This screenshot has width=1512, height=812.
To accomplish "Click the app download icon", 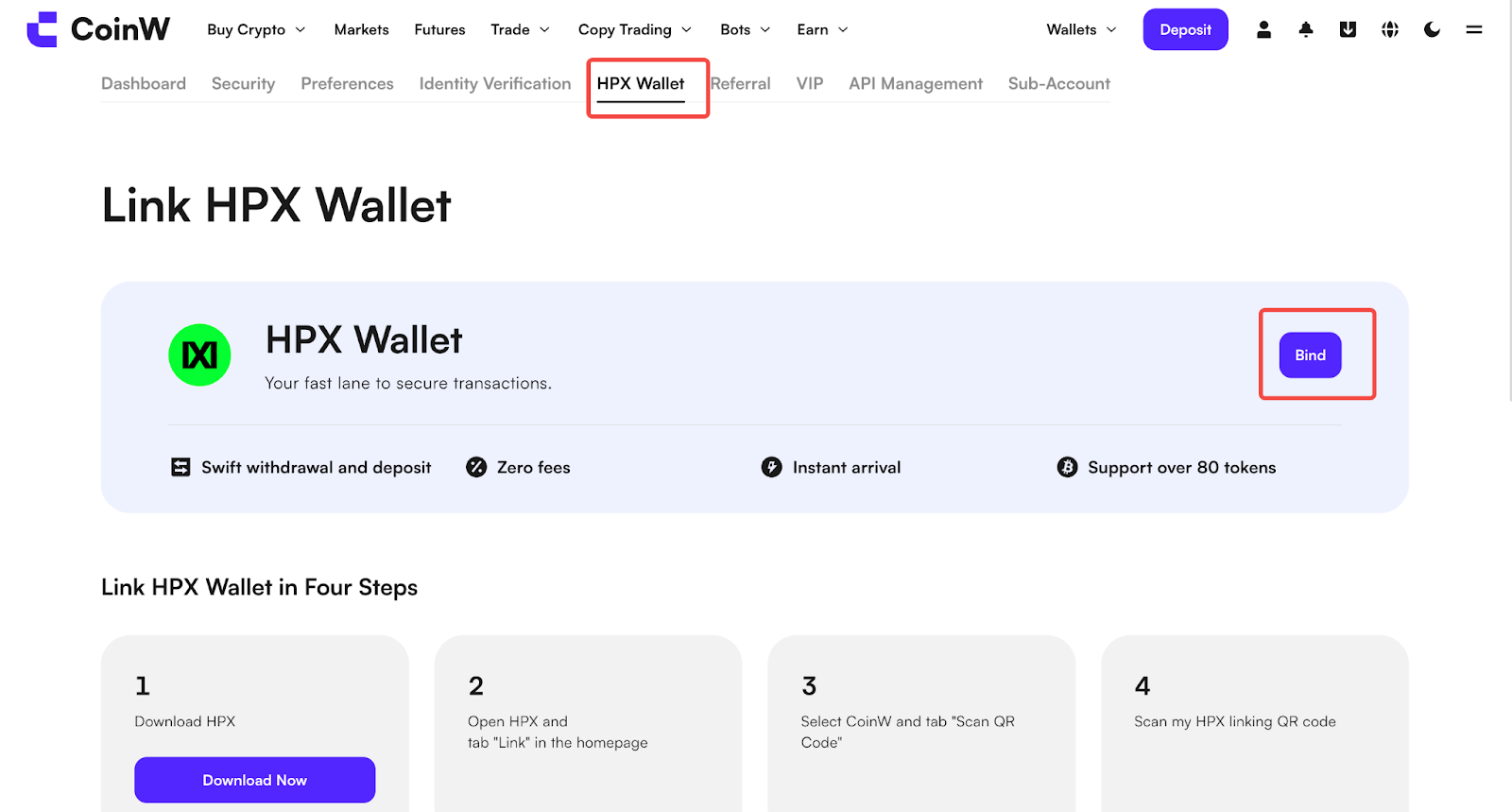I will coord(1348,29).
